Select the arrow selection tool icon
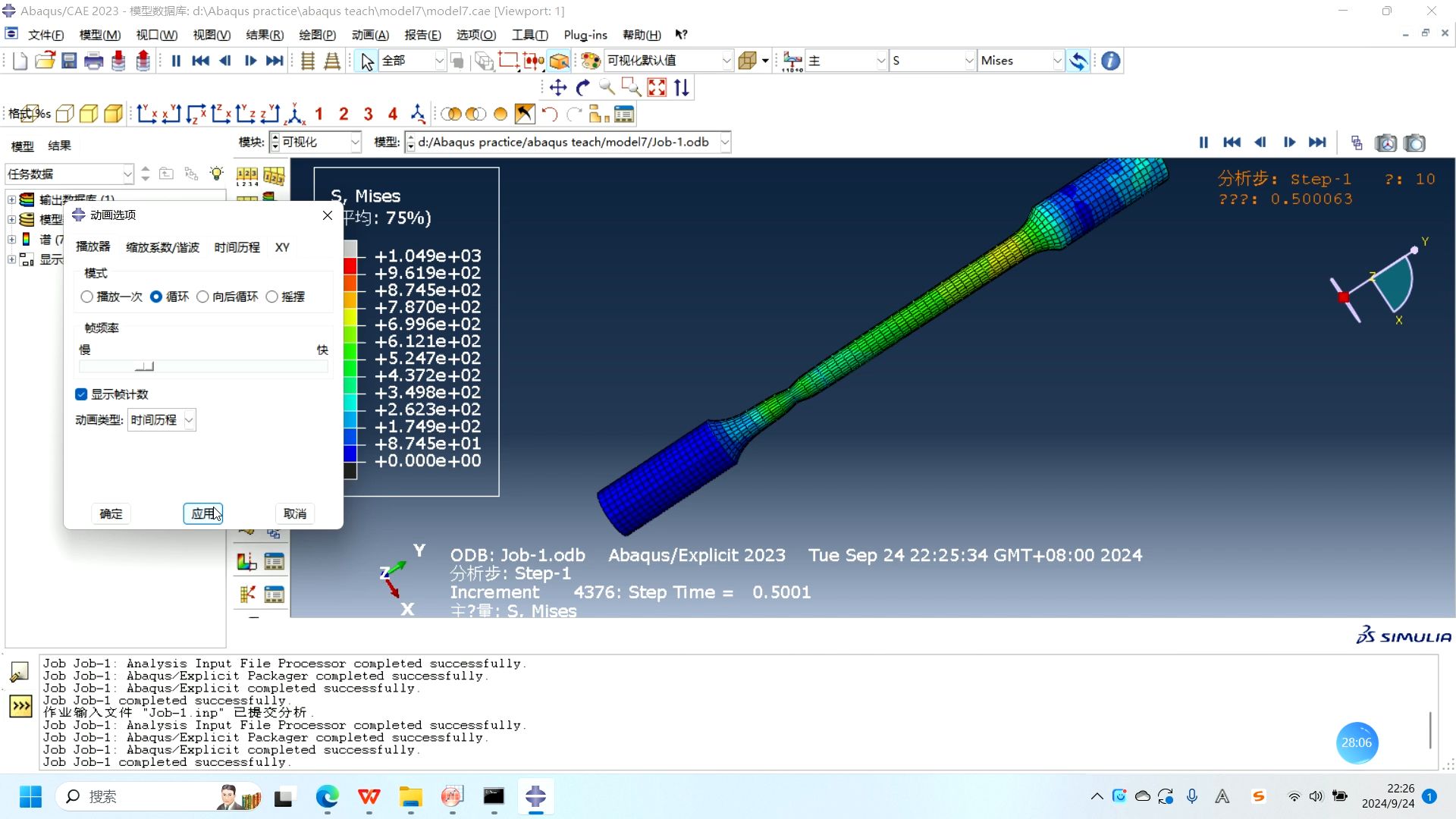 coord(367,61)
